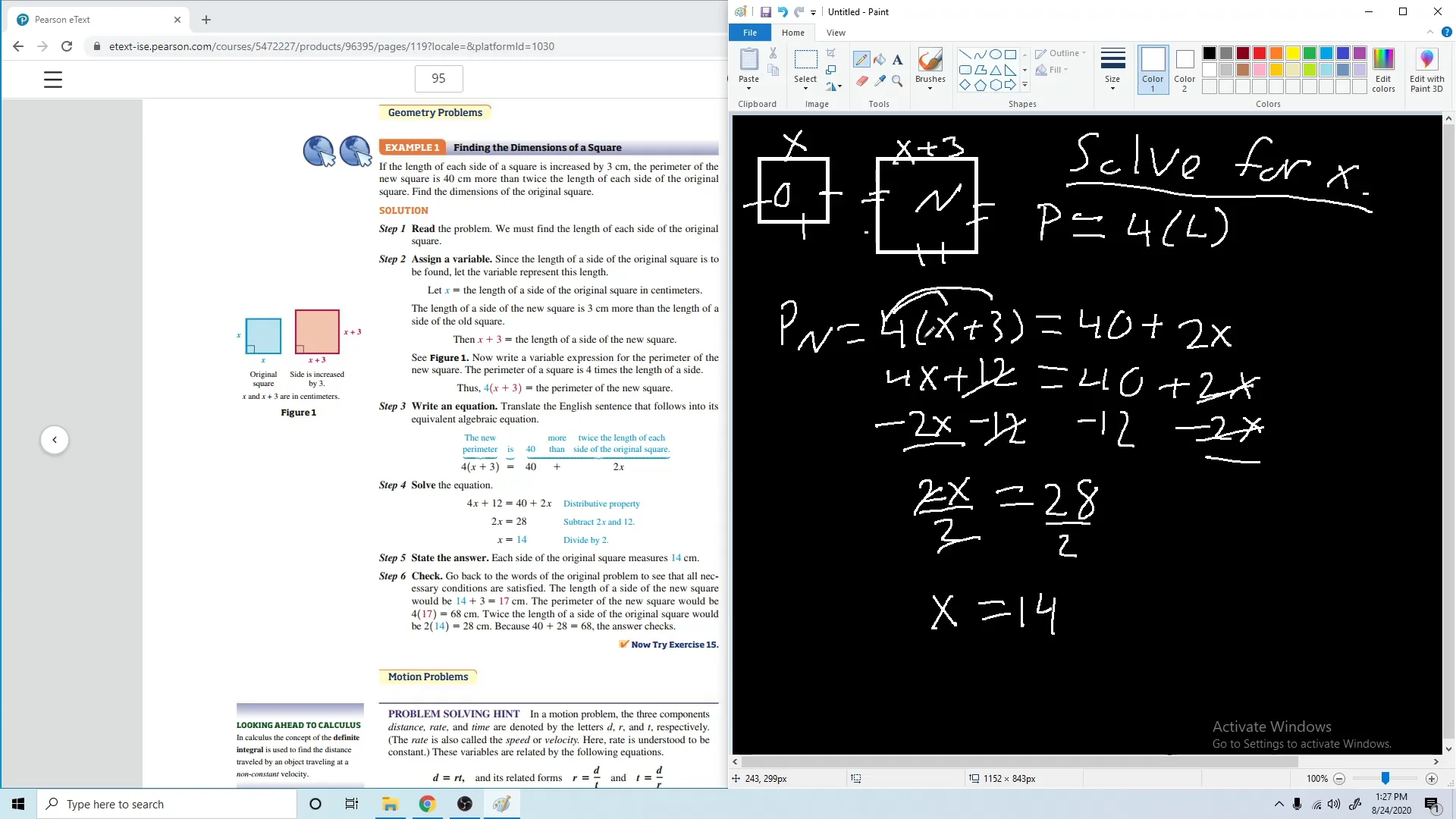
Task: Go to previous page in eText
Action: (55, 440)
